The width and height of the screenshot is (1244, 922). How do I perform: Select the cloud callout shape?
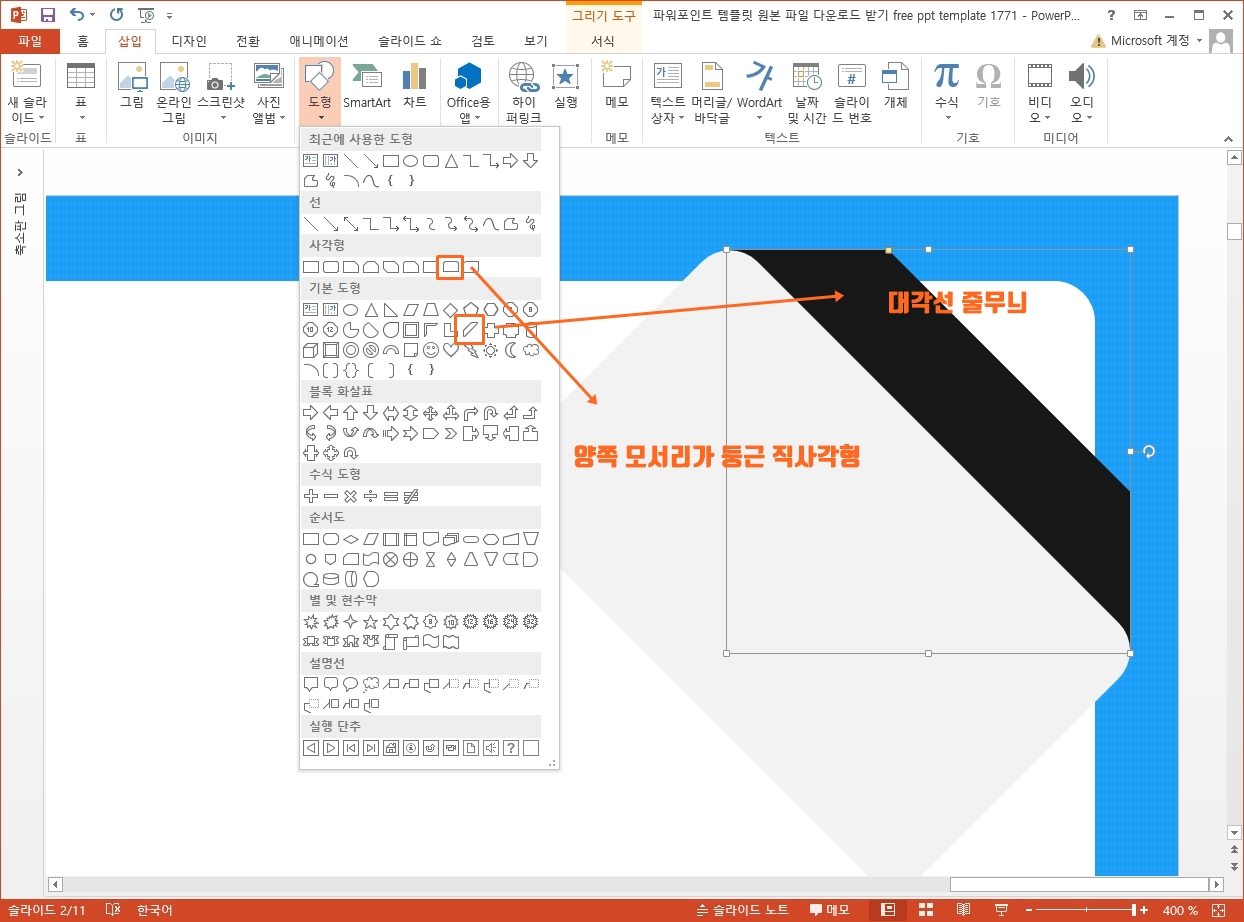pyautogui.click(x=371, y=685)
